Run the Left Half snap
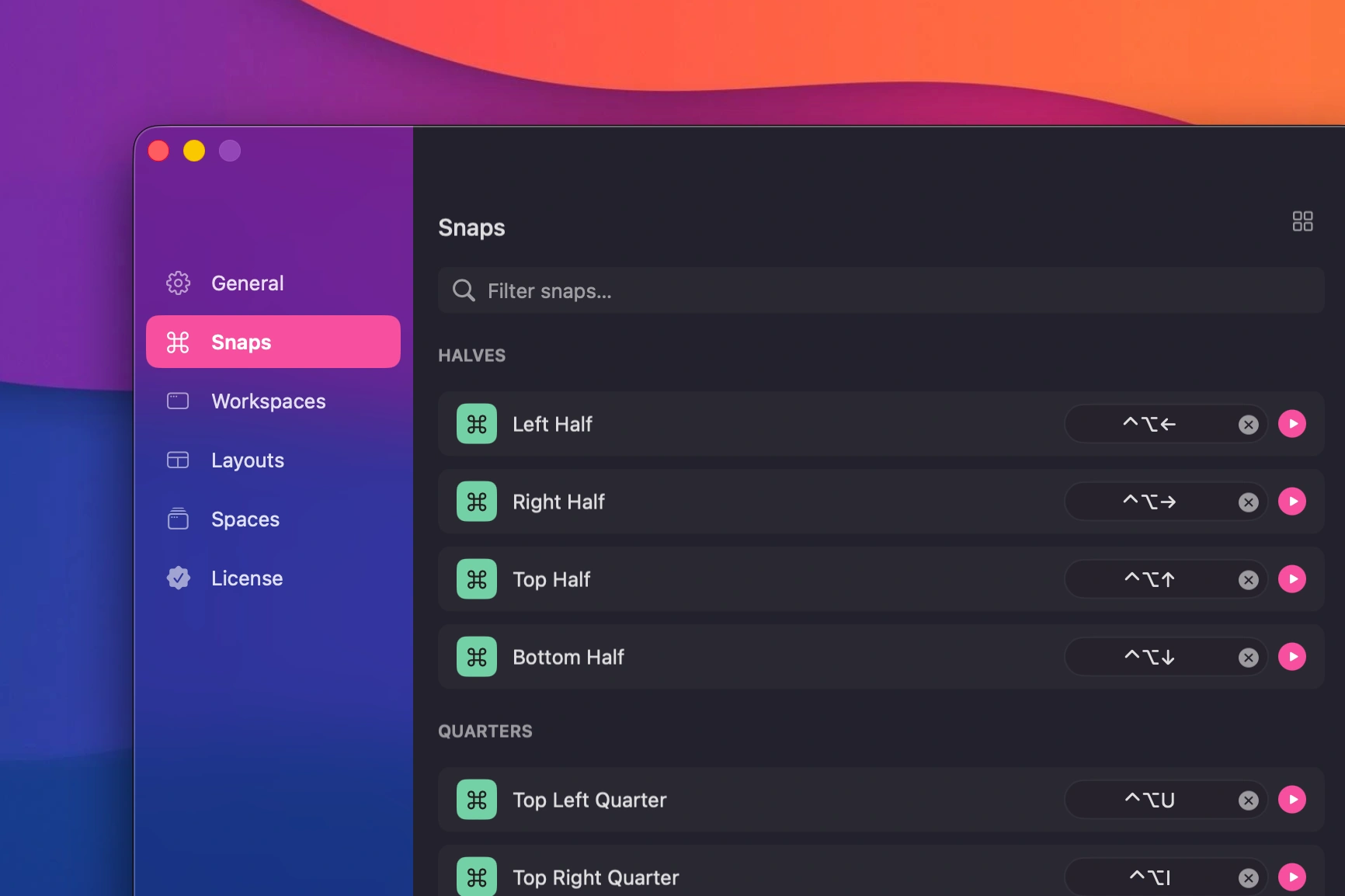 (x=1292, y=424)
